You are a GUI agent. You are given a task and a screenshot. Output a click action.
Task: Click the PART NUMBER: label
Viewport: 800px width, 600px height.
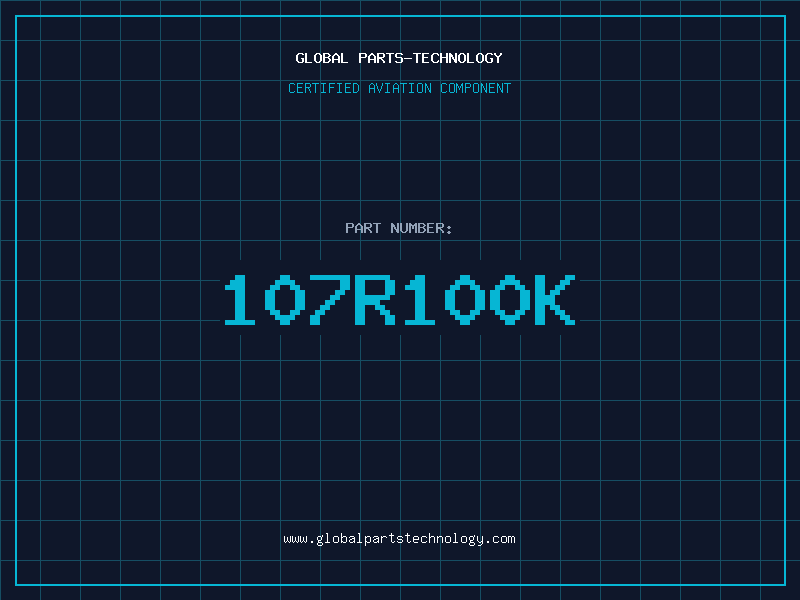399,228
